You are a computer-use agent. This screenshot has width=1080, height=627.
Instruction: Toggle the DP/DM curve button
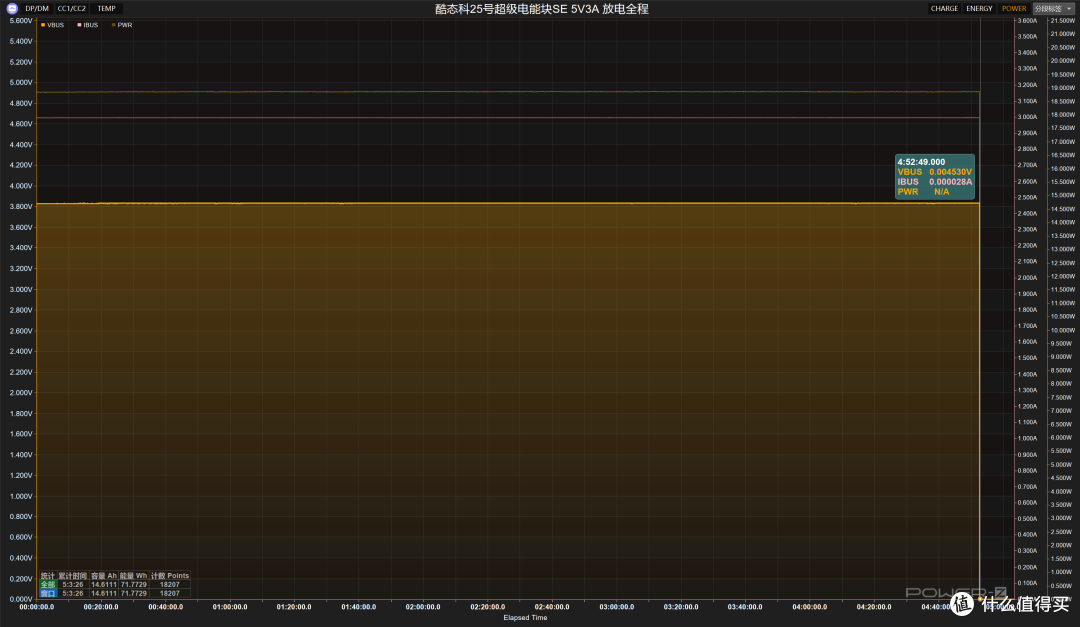37,8
